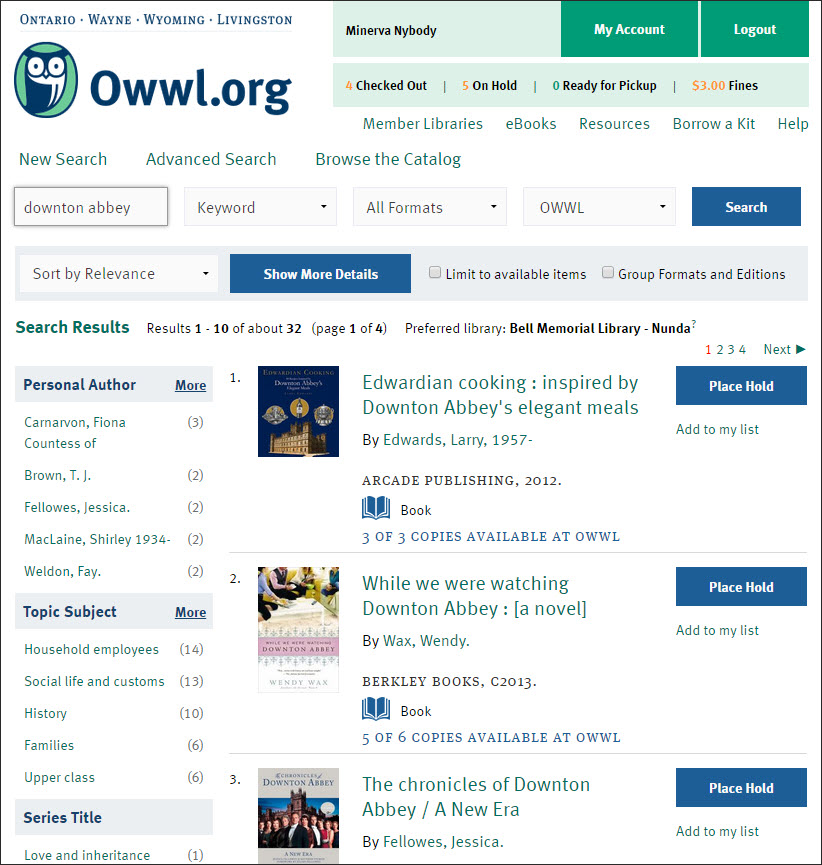Add Edwardian cooking to my list
Screen dimensions: 822x865
pos(717,429)
